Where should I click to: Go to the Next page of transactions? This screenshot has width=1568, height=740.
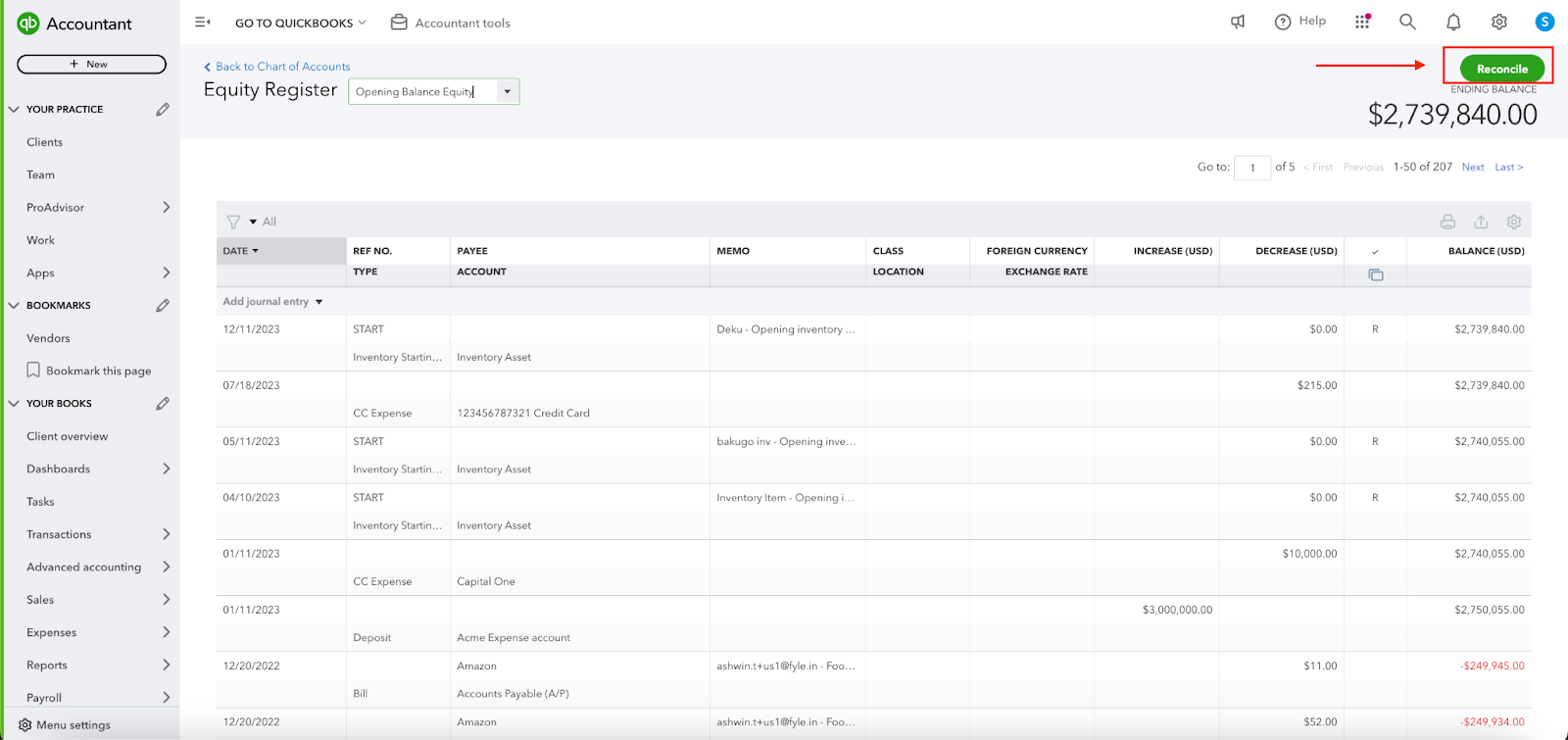click(1473, 168)
